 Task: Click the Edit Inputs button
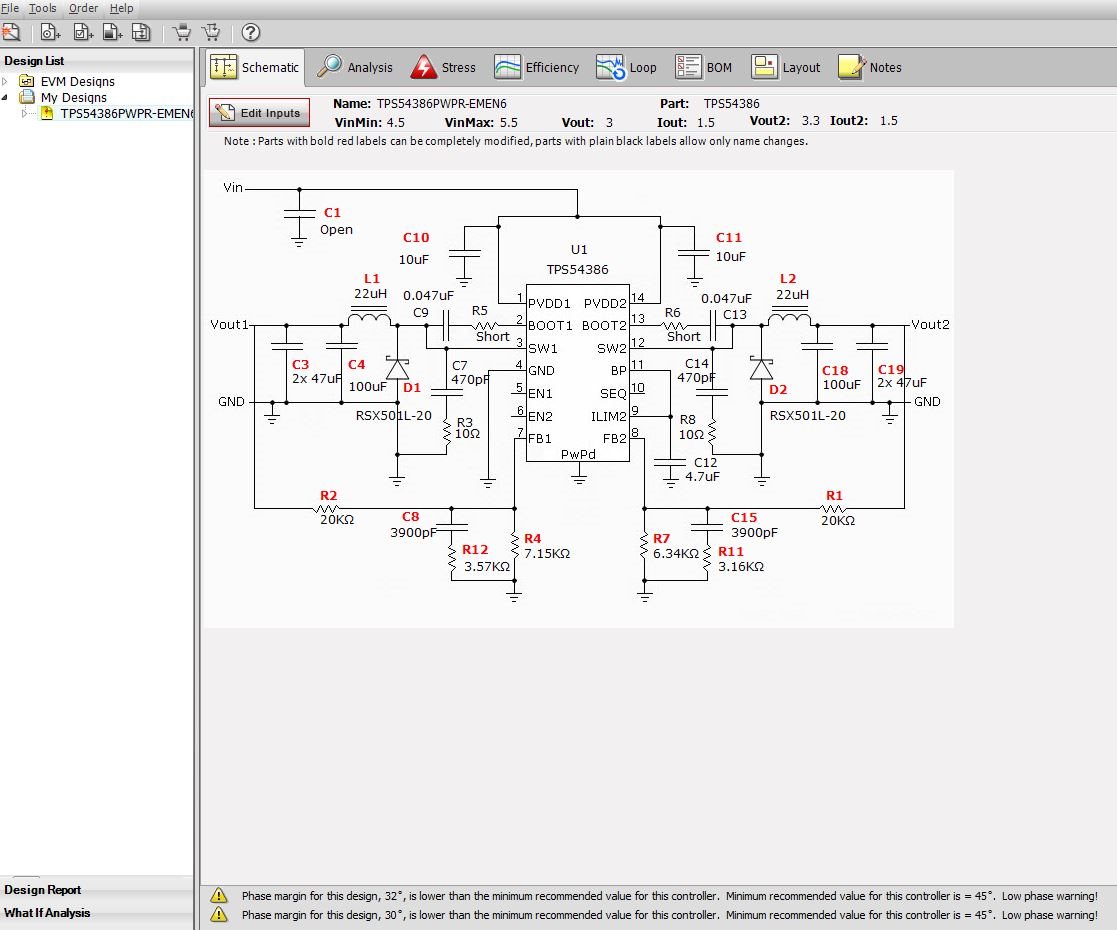coord(259,113)
